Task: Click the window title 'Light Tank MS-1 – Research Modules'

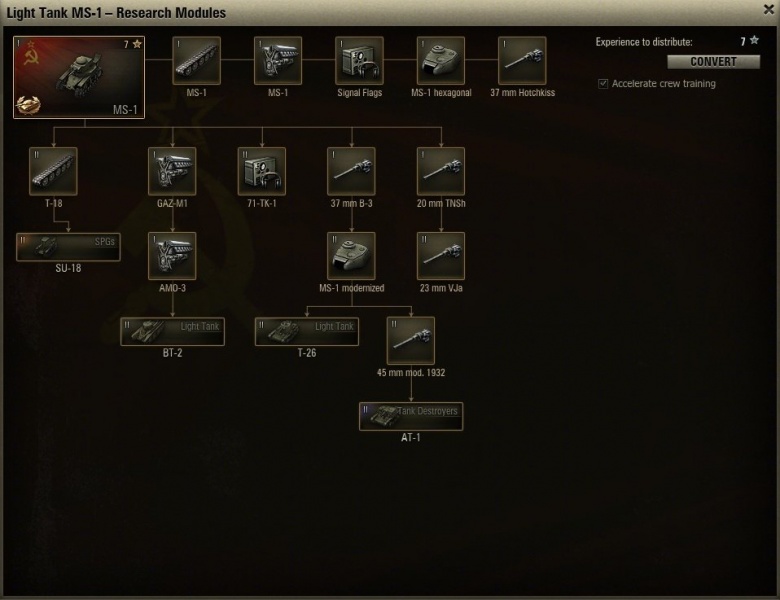Action: (x=116, y=12)
